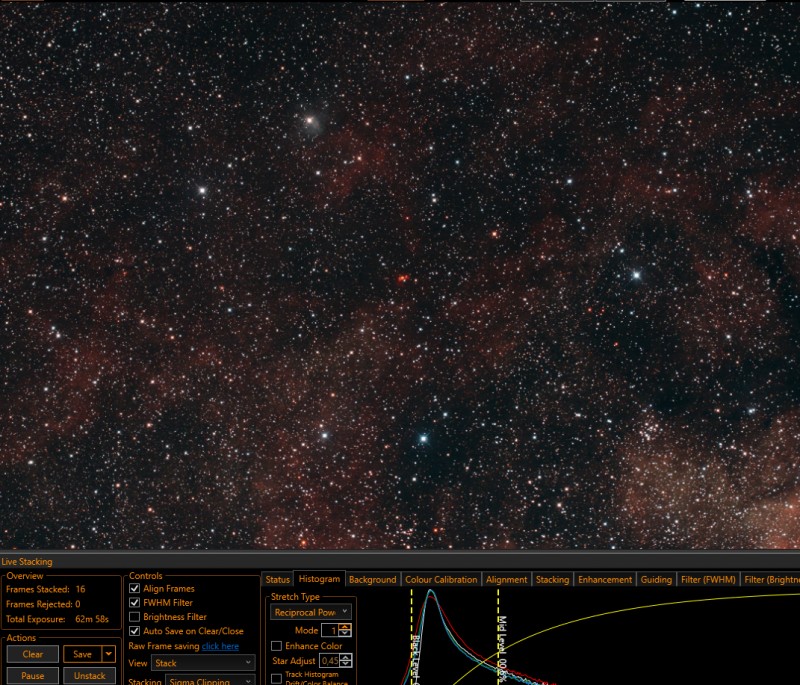
Task: Follow the Raw Frame saving 'click here' link
Action: (220, 646)
